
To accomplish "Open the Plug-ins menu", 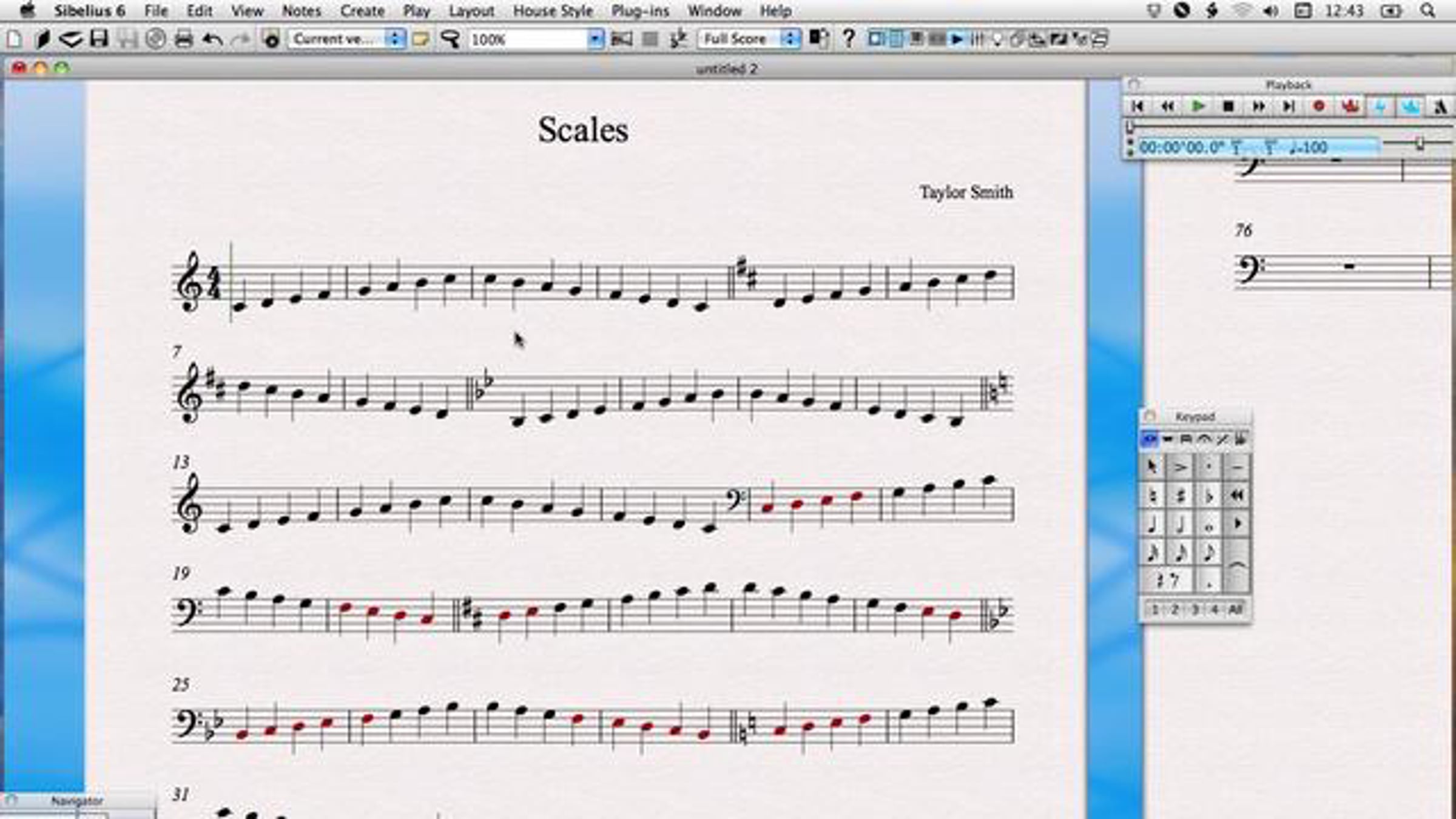I will pyautogui.click(x=640, y=11).
